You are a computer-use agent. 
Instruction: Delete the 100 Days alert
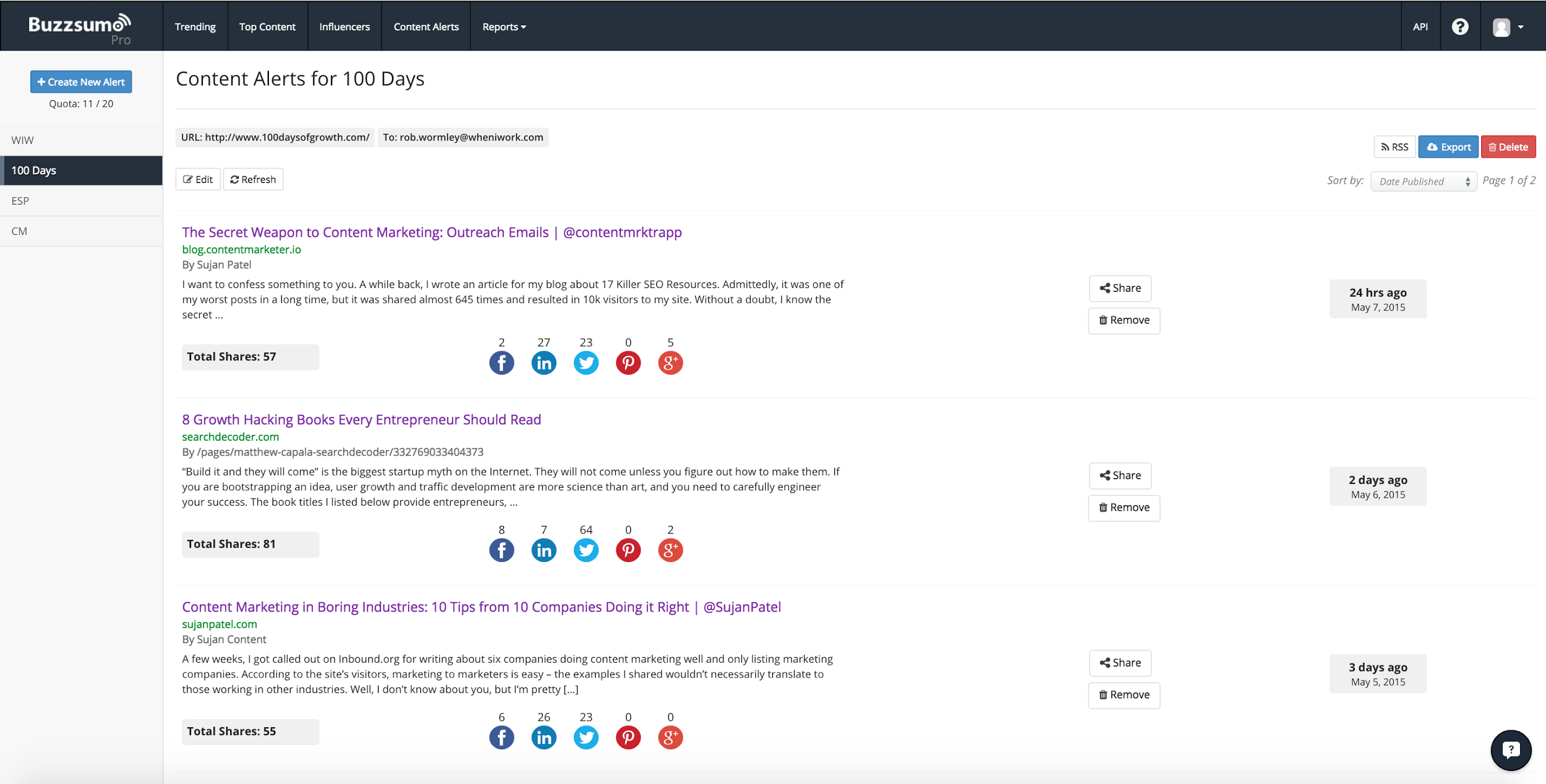click(x=1508, y=147)
